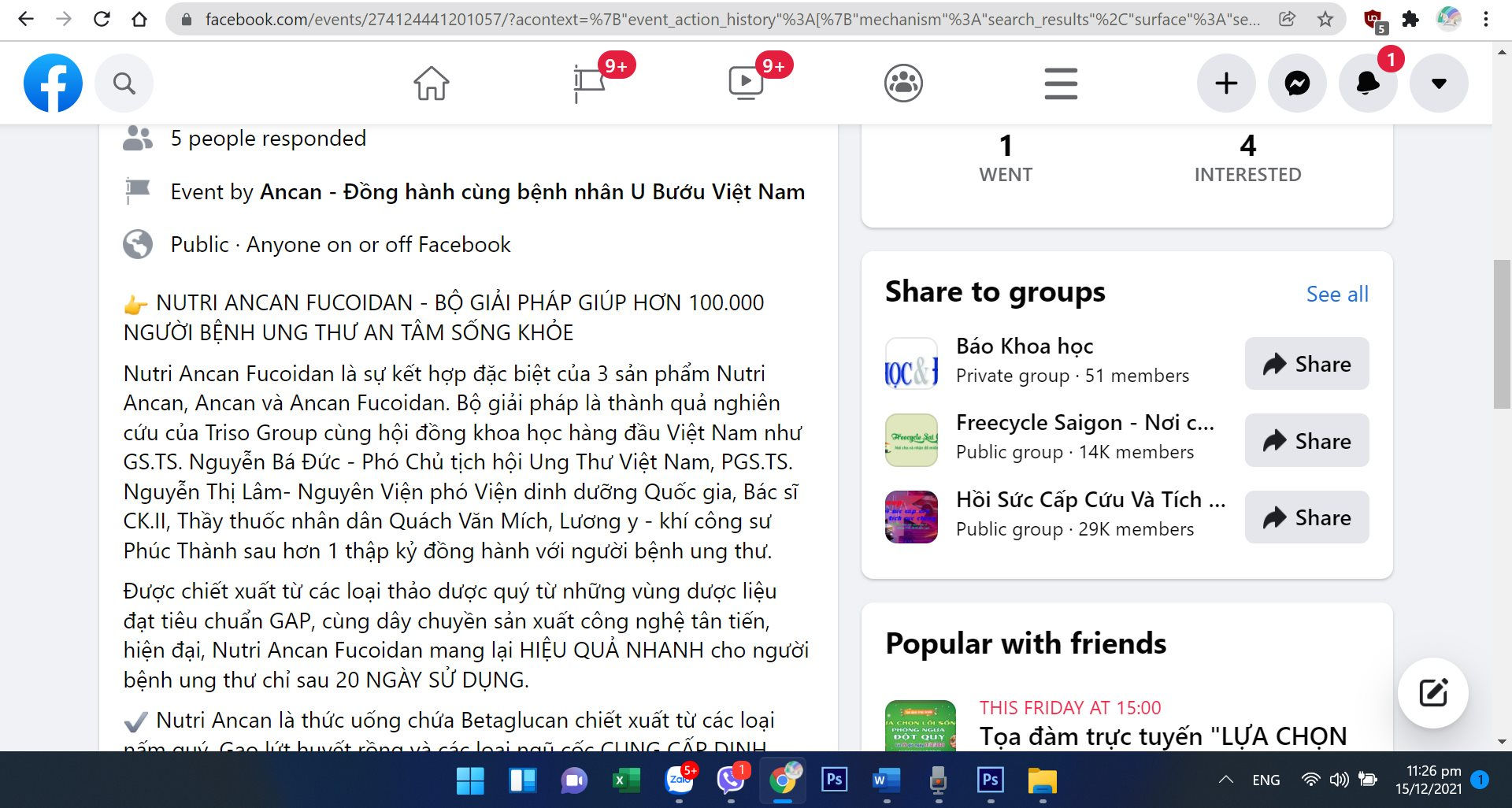Screen dimensions: 1512x808
Task: Open Messenger
Action: click(x=1297, y=83)
